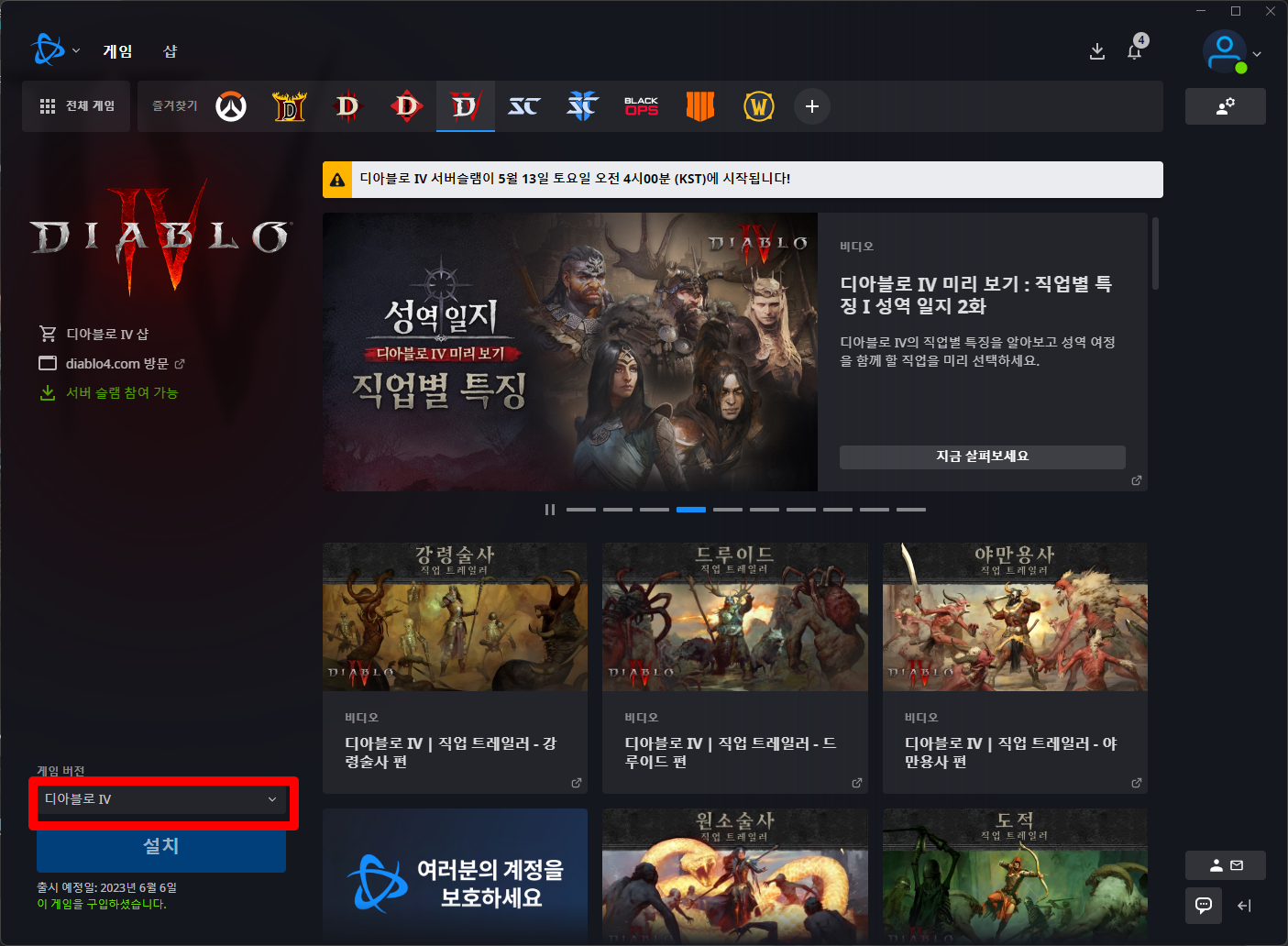
Task: Open the 도적 trailer thumbnail
Action: [1015, 875]
